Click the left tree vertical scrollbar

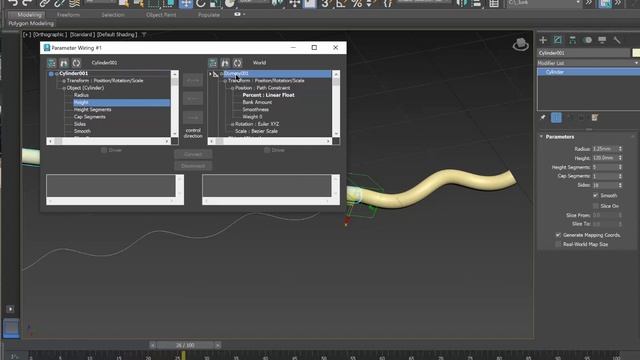[175, 104]
